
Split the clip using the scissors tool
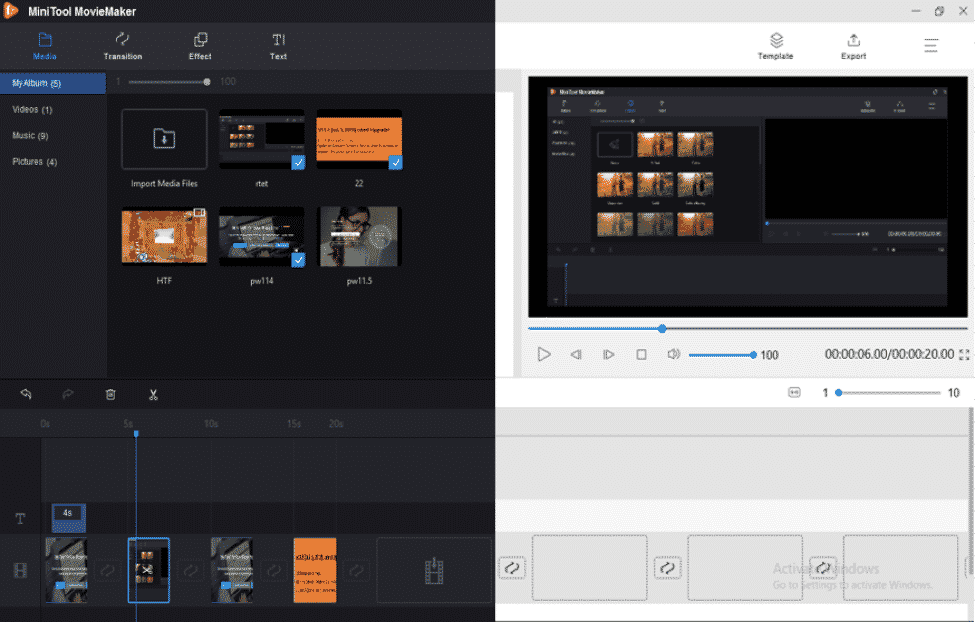pyautogui.click(x=153, y=394)
